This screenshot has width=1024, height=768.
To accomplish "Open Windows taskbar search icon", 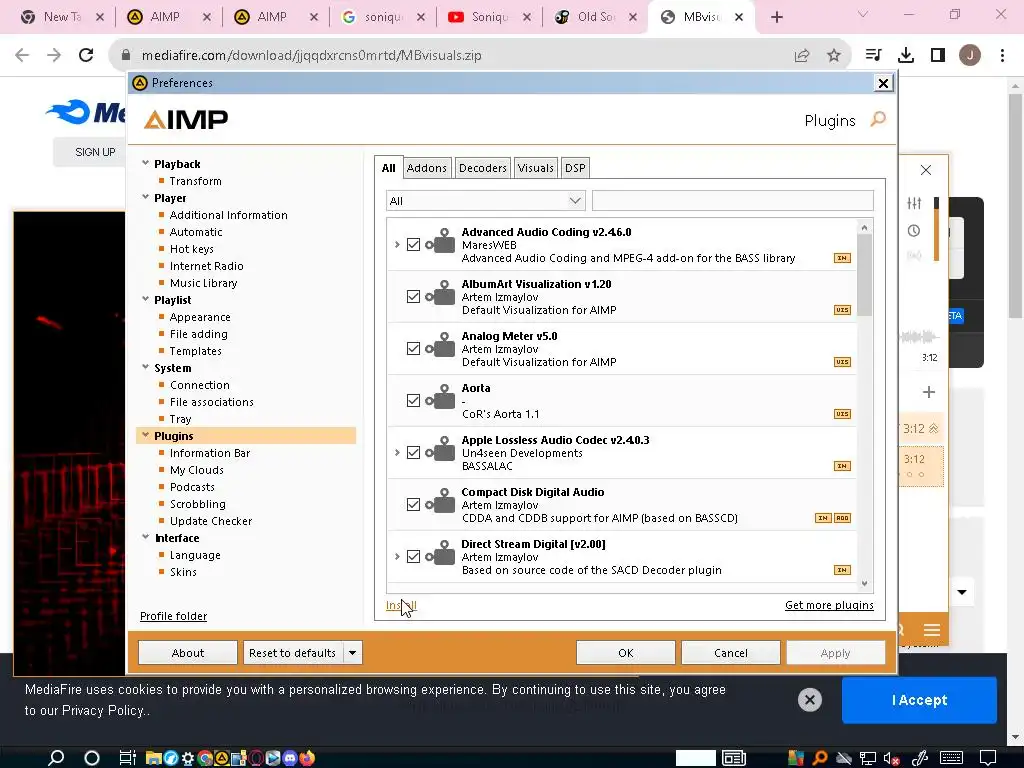I will (56, 758).
